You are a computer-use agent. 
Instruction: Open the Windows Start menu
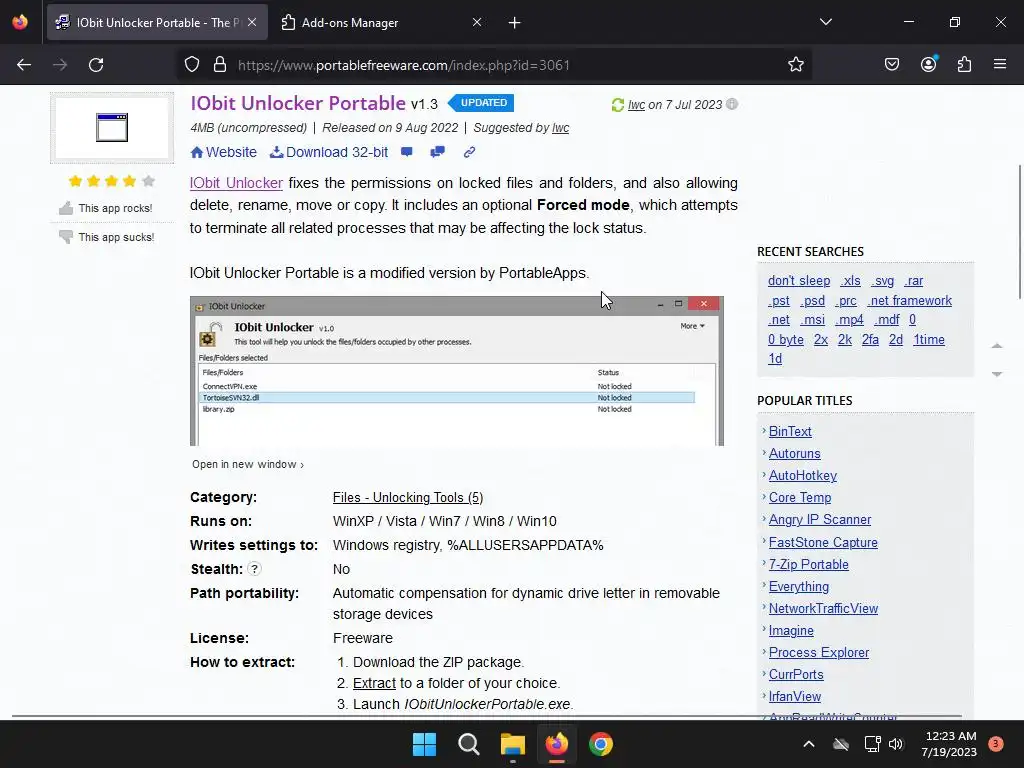pyautogui.click(x=424, y=744)
